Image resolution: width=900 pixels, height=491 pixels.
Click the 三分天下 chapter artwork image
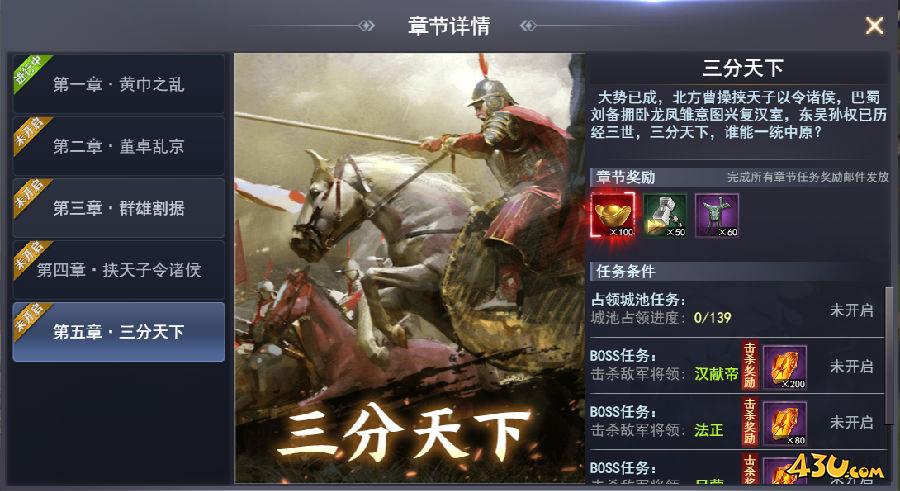coord(409,268)
